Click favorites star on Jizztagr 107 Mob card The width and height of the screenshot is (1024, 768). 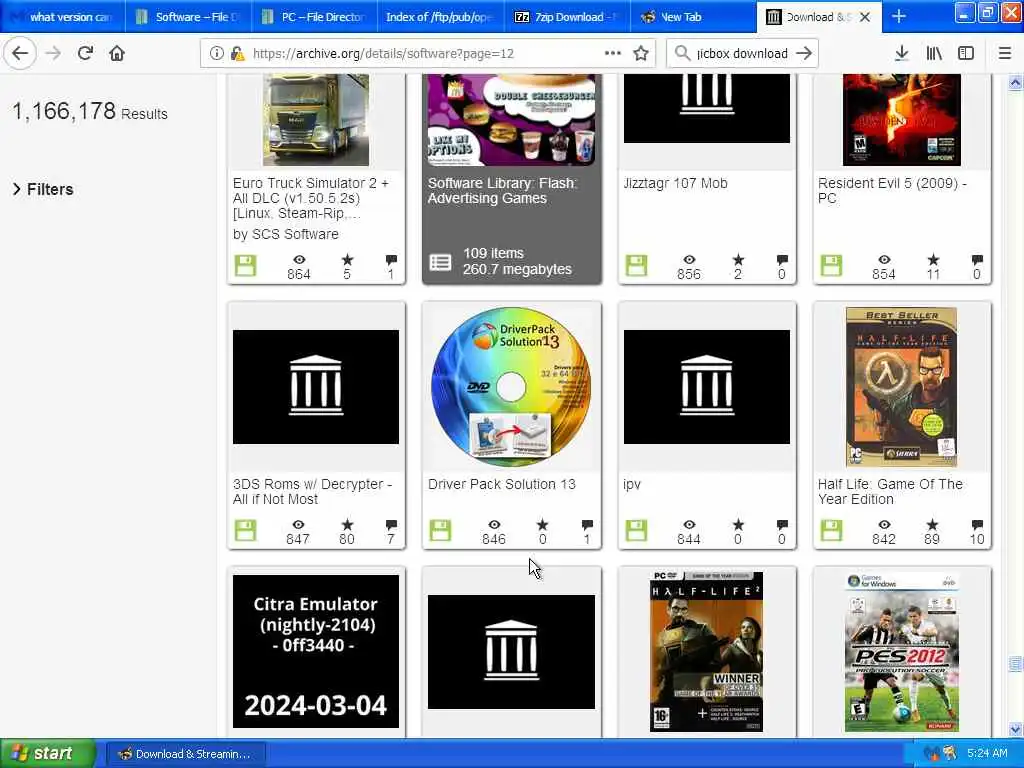pos(738,259)
